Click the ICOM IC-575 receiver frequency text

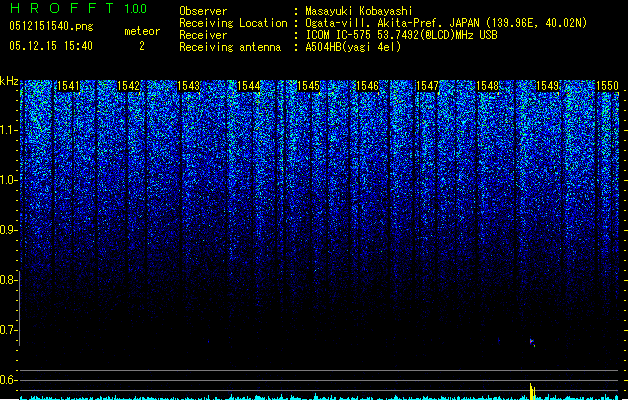[x=401, y=35]
